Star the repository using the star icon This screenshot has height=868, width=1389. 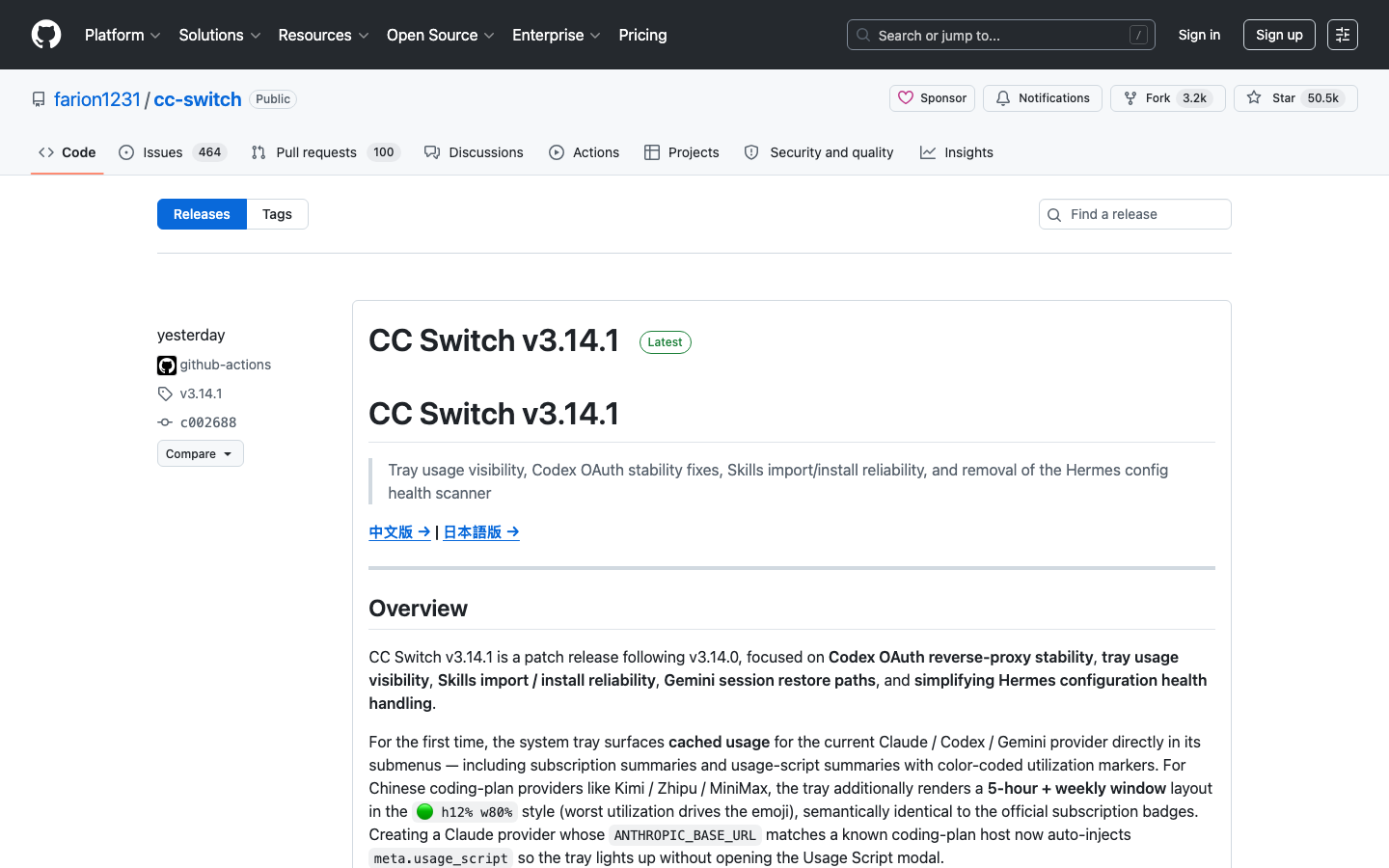click(x=1253, y=97)
